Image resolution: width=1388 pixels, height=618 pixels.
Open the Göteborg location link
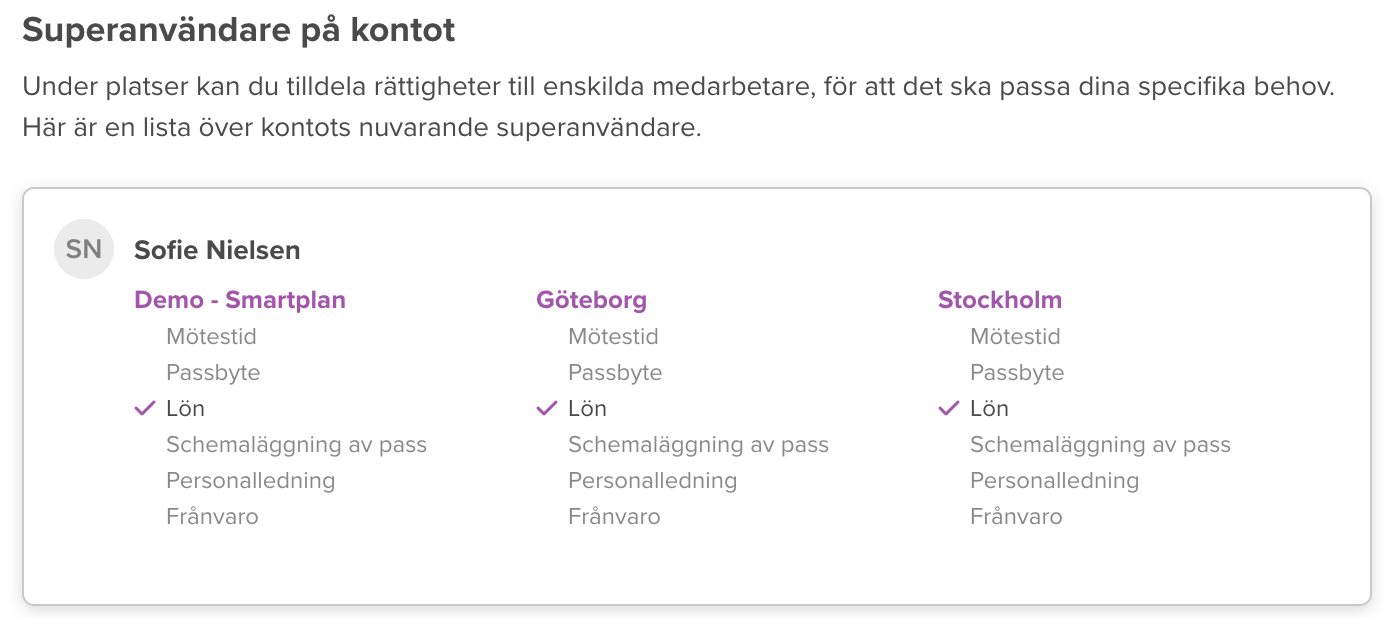591,300
